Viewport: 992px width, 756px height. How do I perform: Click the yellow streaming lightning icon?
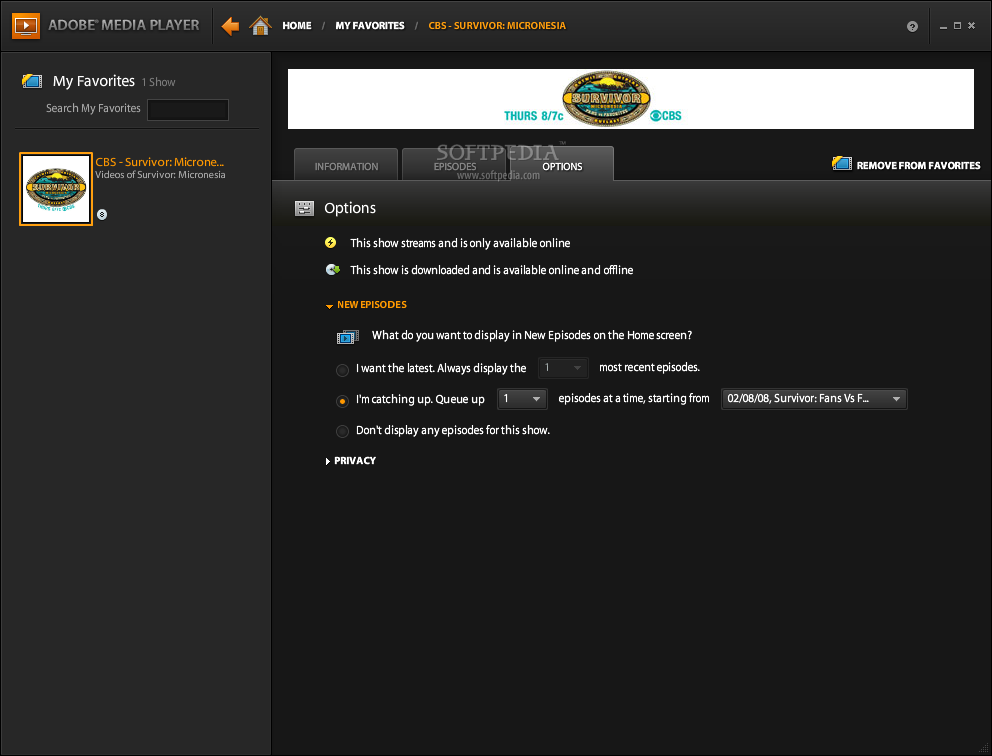[x=330, y=242]
